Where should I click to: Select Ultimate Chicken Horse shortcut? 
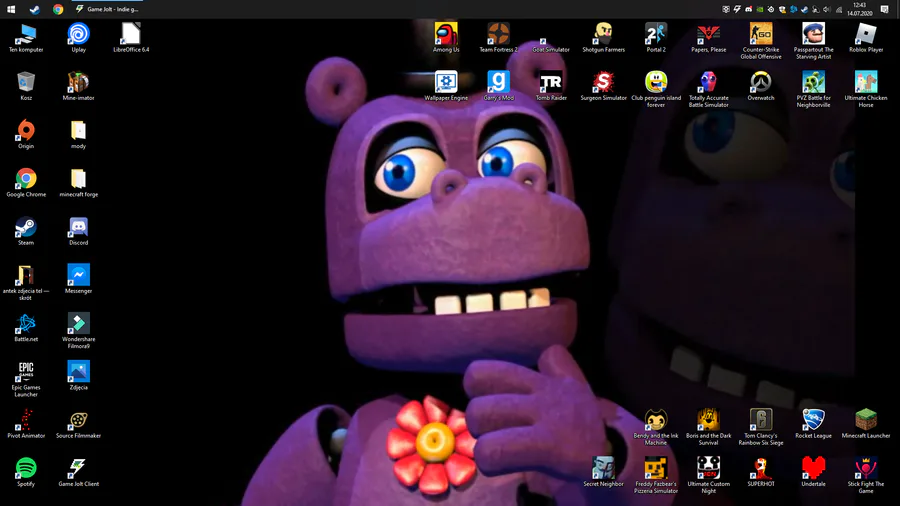tap(866, 89)
